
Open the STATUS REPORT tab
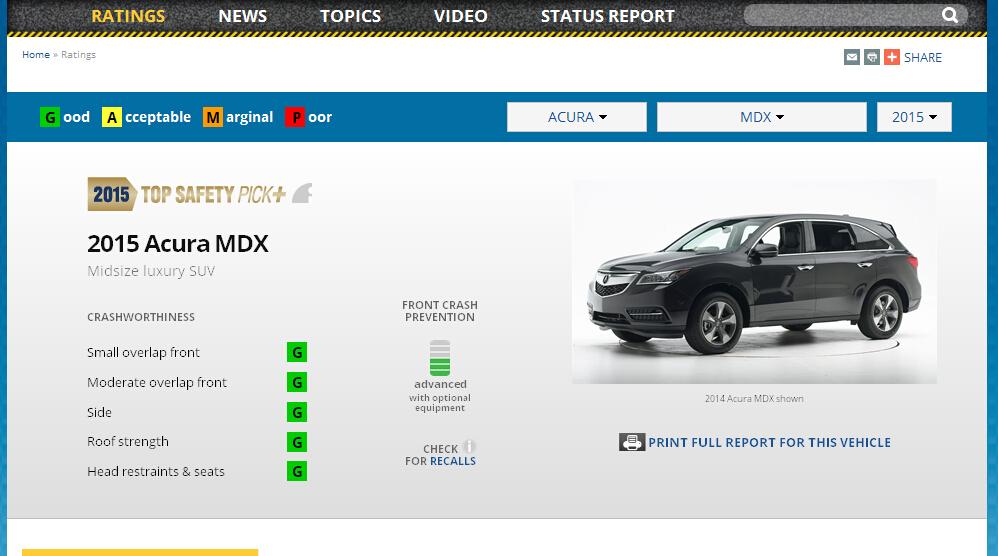tap(608, 16)
